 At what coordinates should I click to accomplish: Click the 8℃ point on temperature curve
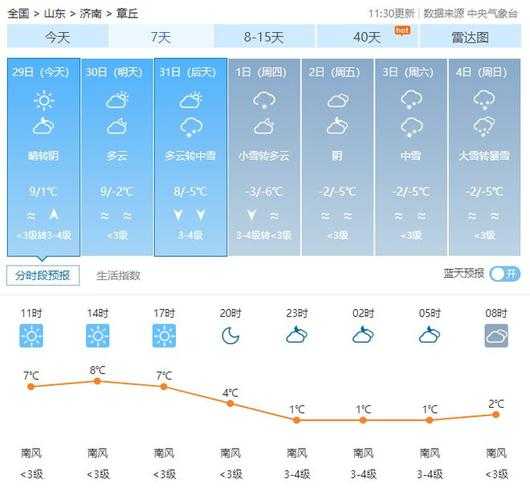[98, 381]
